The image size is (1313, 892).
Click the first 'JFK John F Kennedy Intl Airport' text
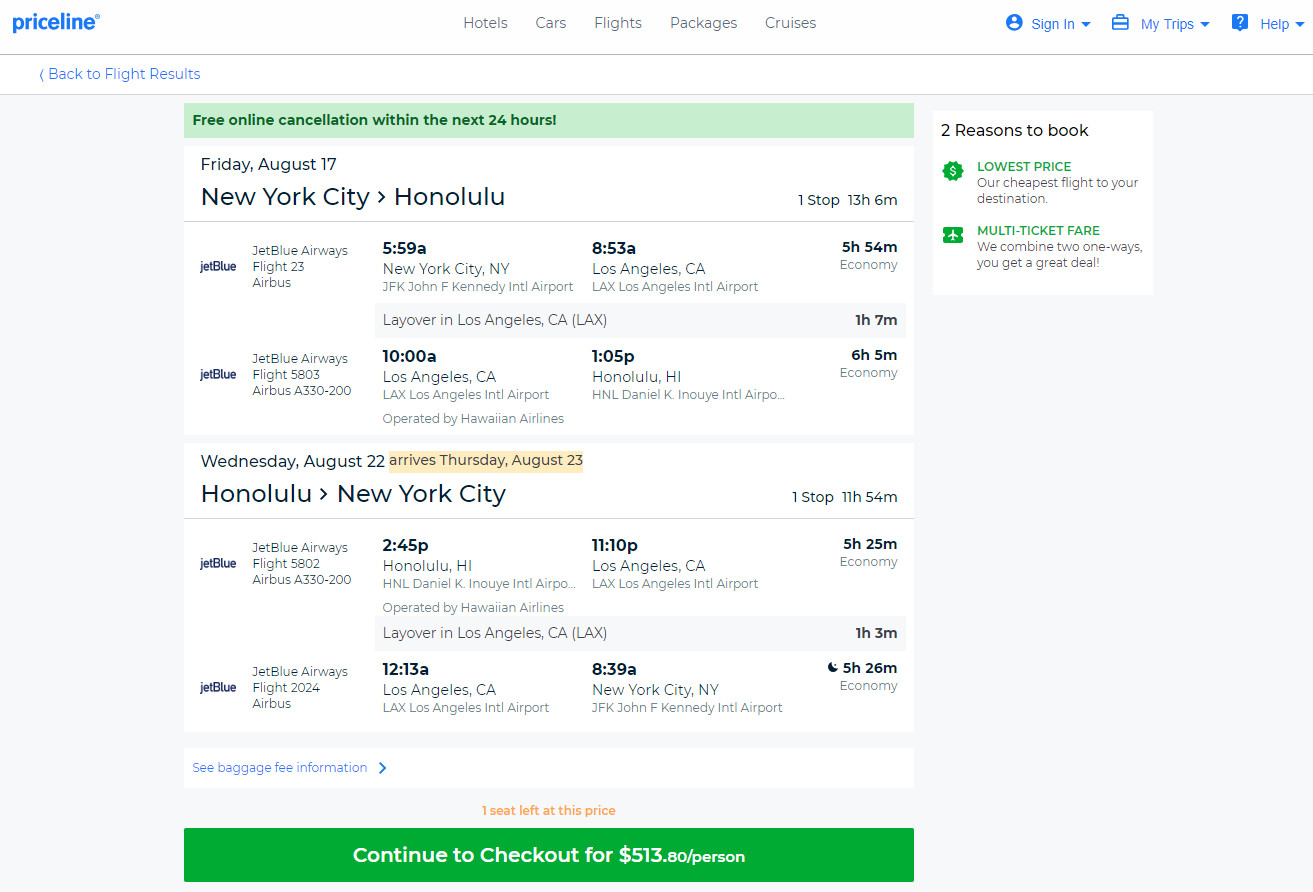[x=478, y=287]
